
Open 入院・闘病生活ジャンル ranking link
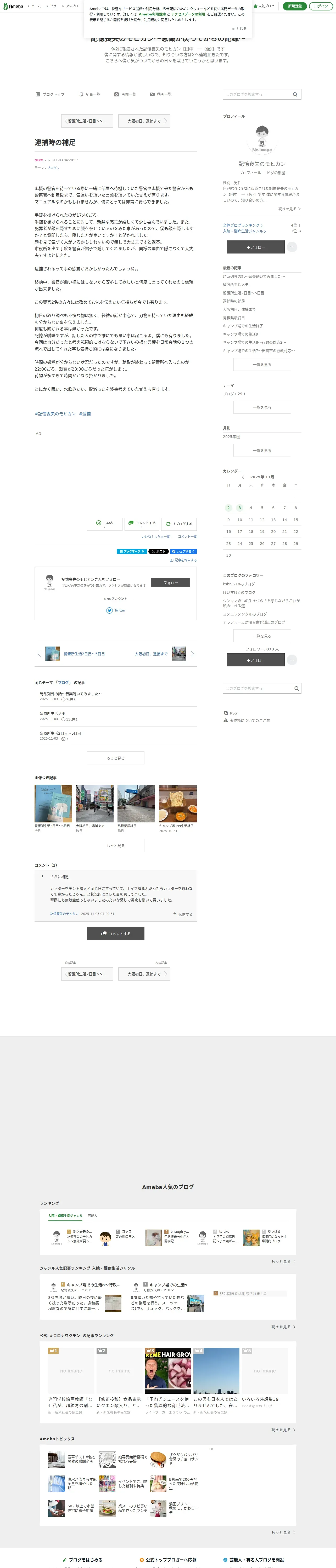point(244,231)
